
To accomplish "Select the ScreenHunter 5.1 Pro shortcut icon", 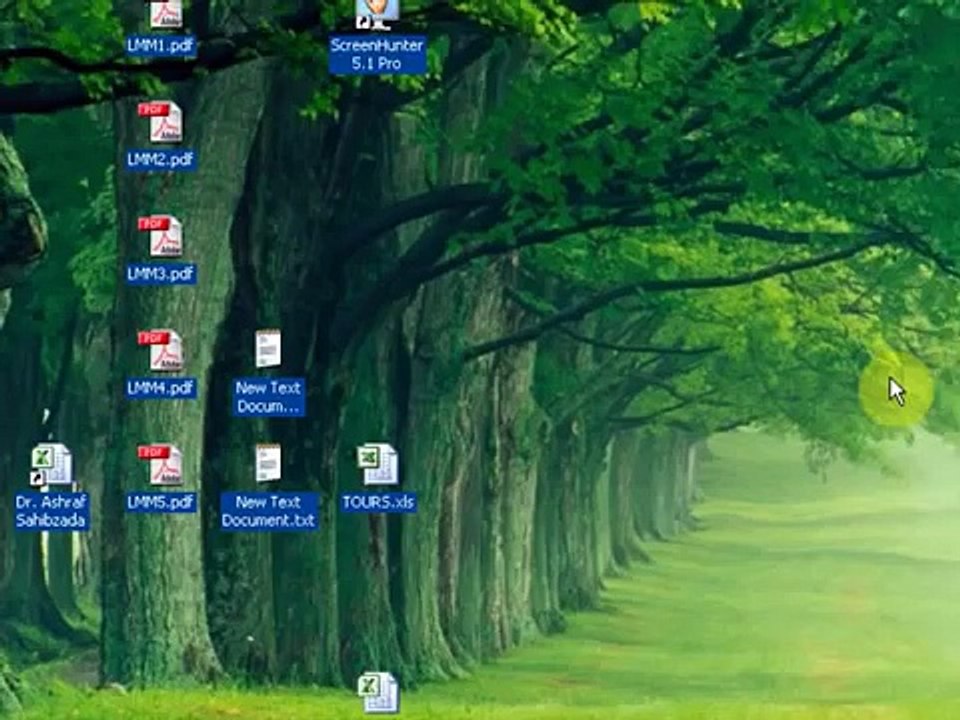I will [x=377, y=13].
